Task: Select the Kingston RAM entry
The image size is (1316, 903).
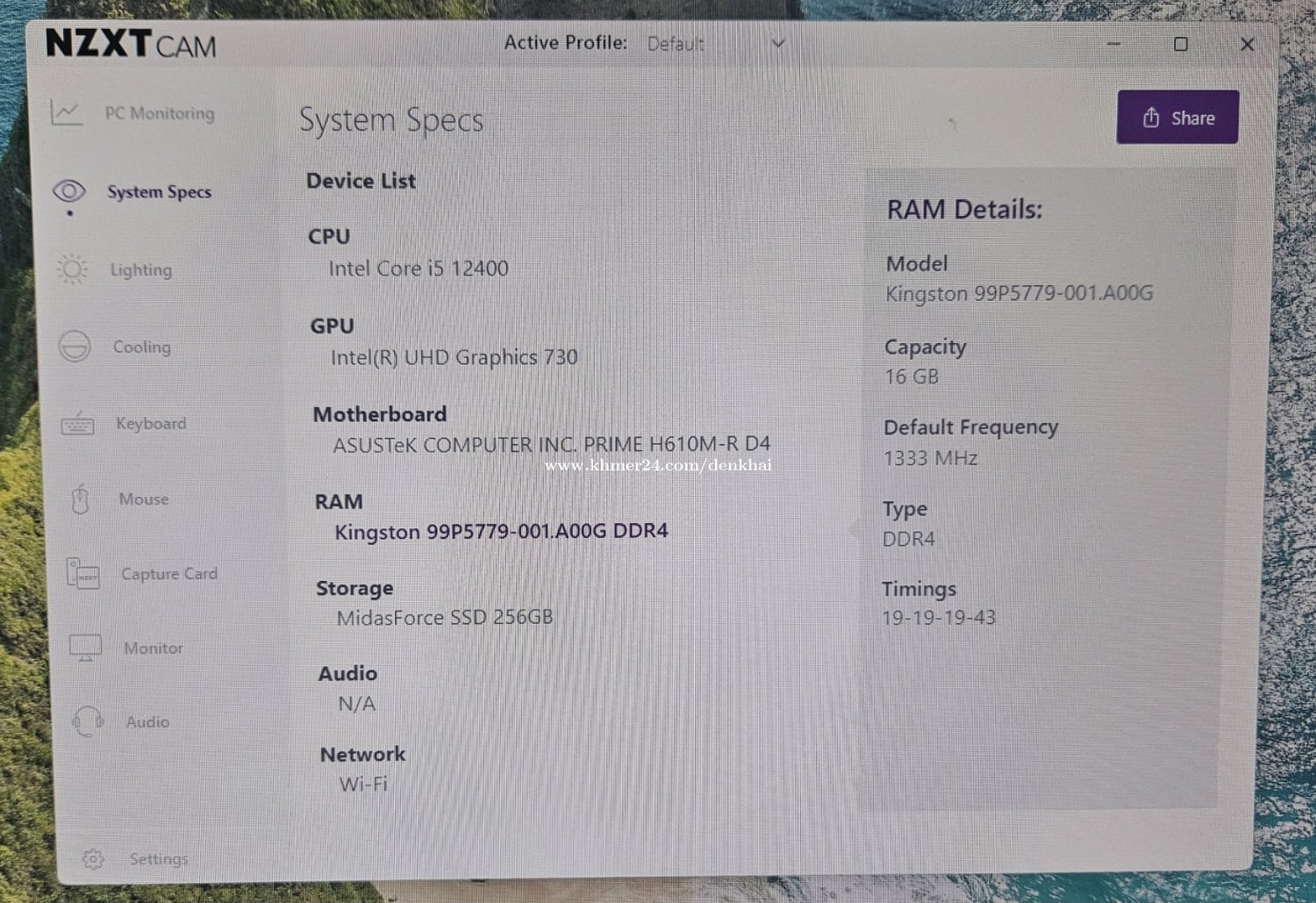Action: [501, 531]
